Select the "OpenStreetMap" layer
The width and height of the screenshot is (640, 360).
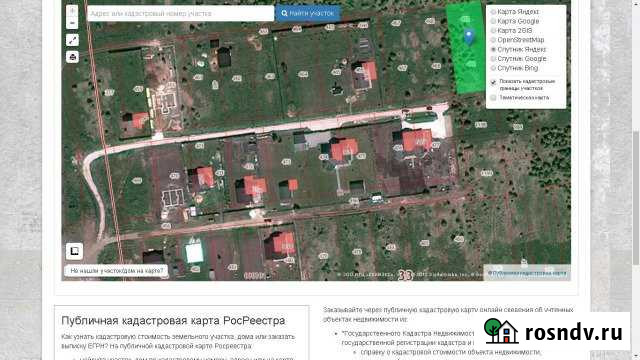(493, 40)
